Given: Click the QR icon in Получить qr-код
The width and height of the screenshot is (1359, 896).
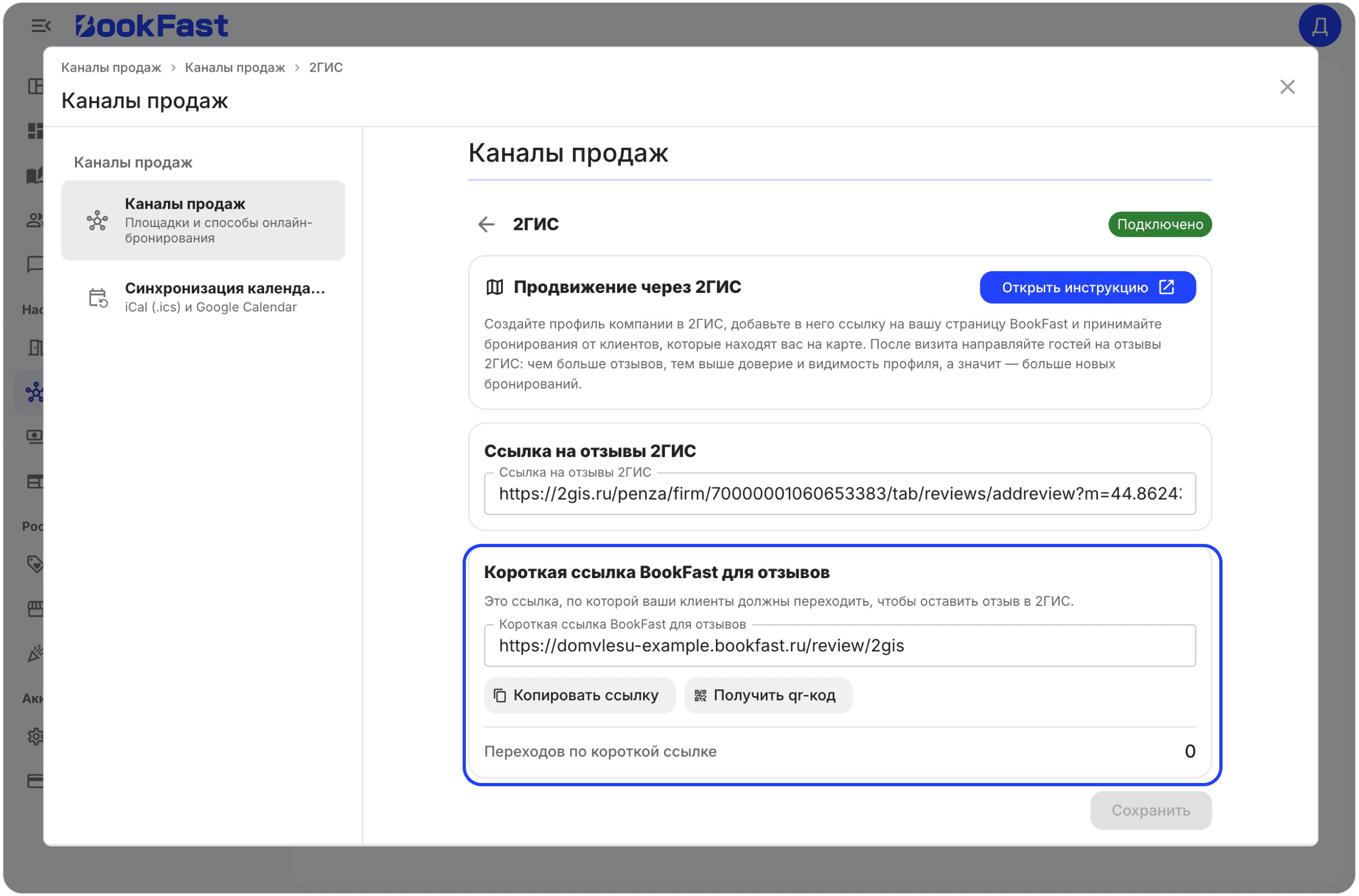Looking at the screenshot, I should pyautogui.click(x=700, y=695).
